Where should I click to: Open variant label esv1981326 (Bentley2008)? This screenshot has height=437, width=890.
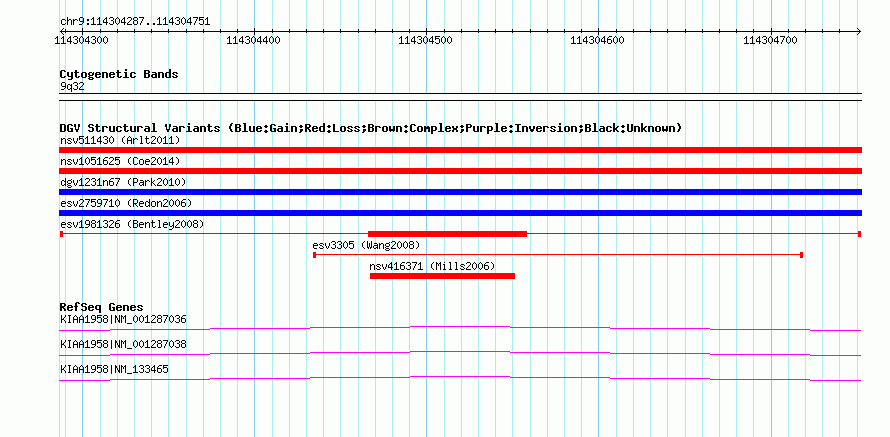coord(132,224)
